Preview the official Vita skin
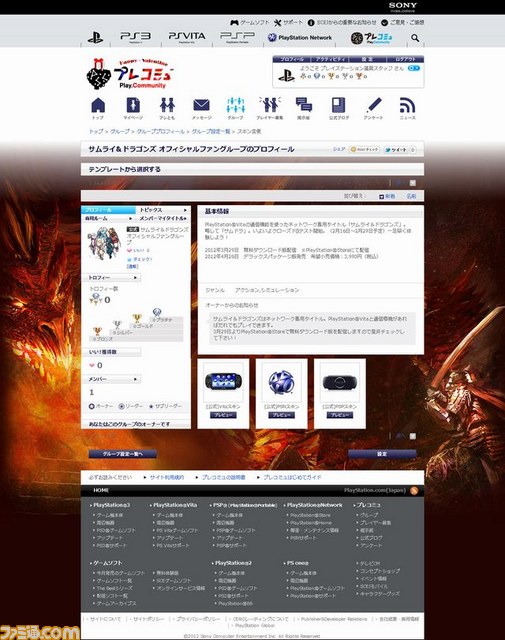This screenshot has height=640, width=505. (223, 415)
